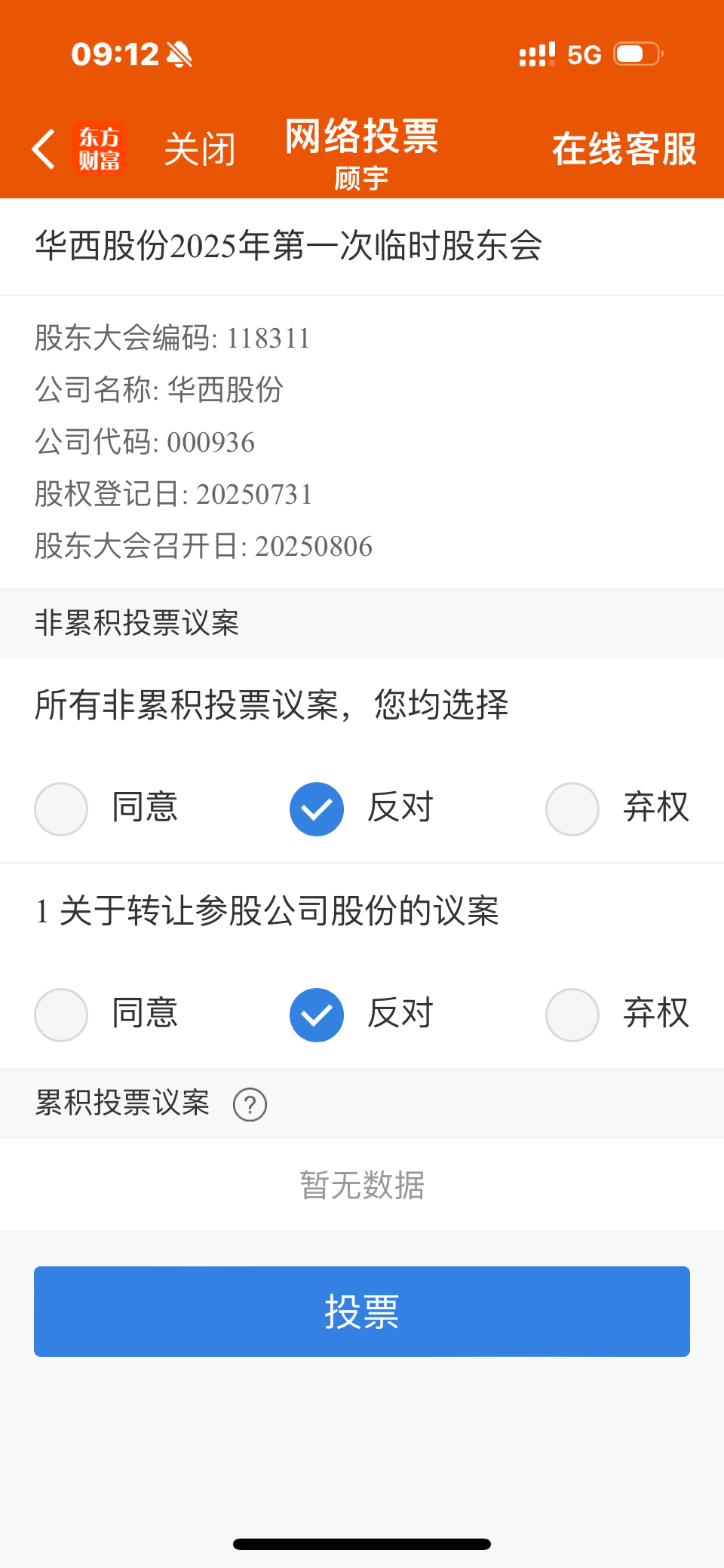
Task: Select 反对 for all non-cumulative proposals
Action: [x=362, y=809]
